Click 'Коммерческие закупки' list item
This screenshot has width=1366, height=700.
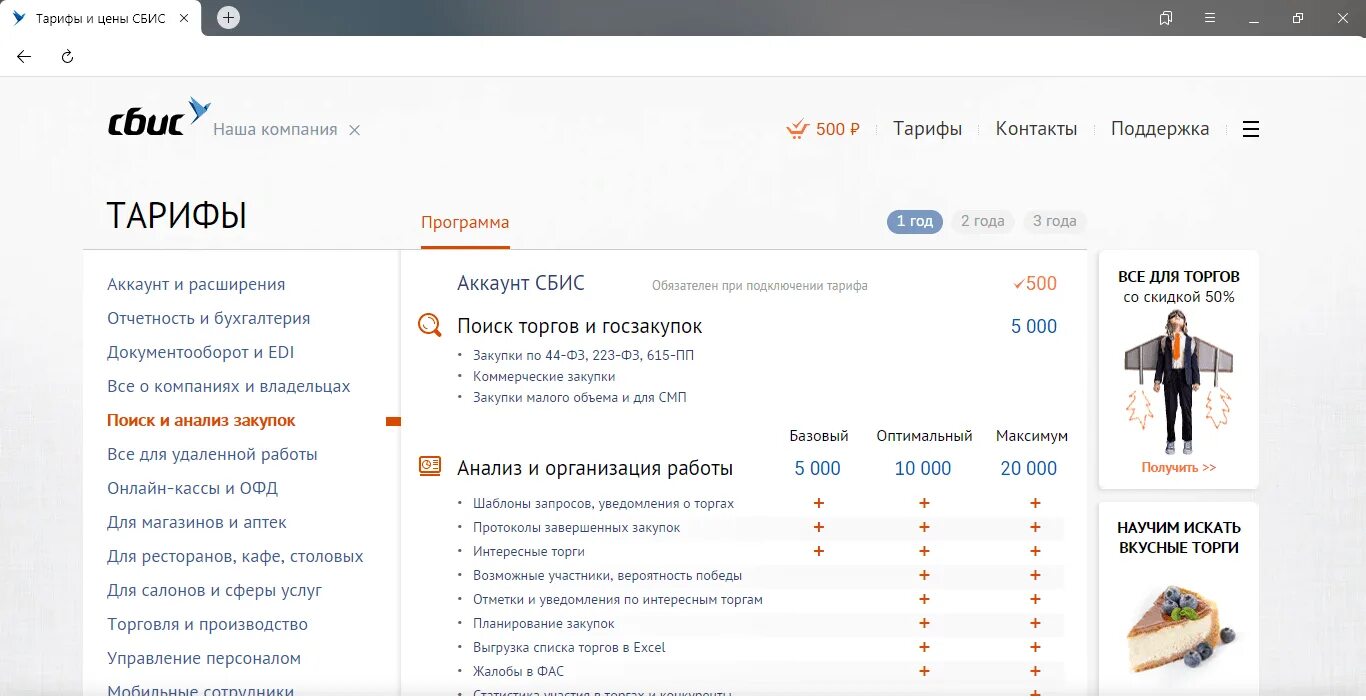(x=544, y=376)
